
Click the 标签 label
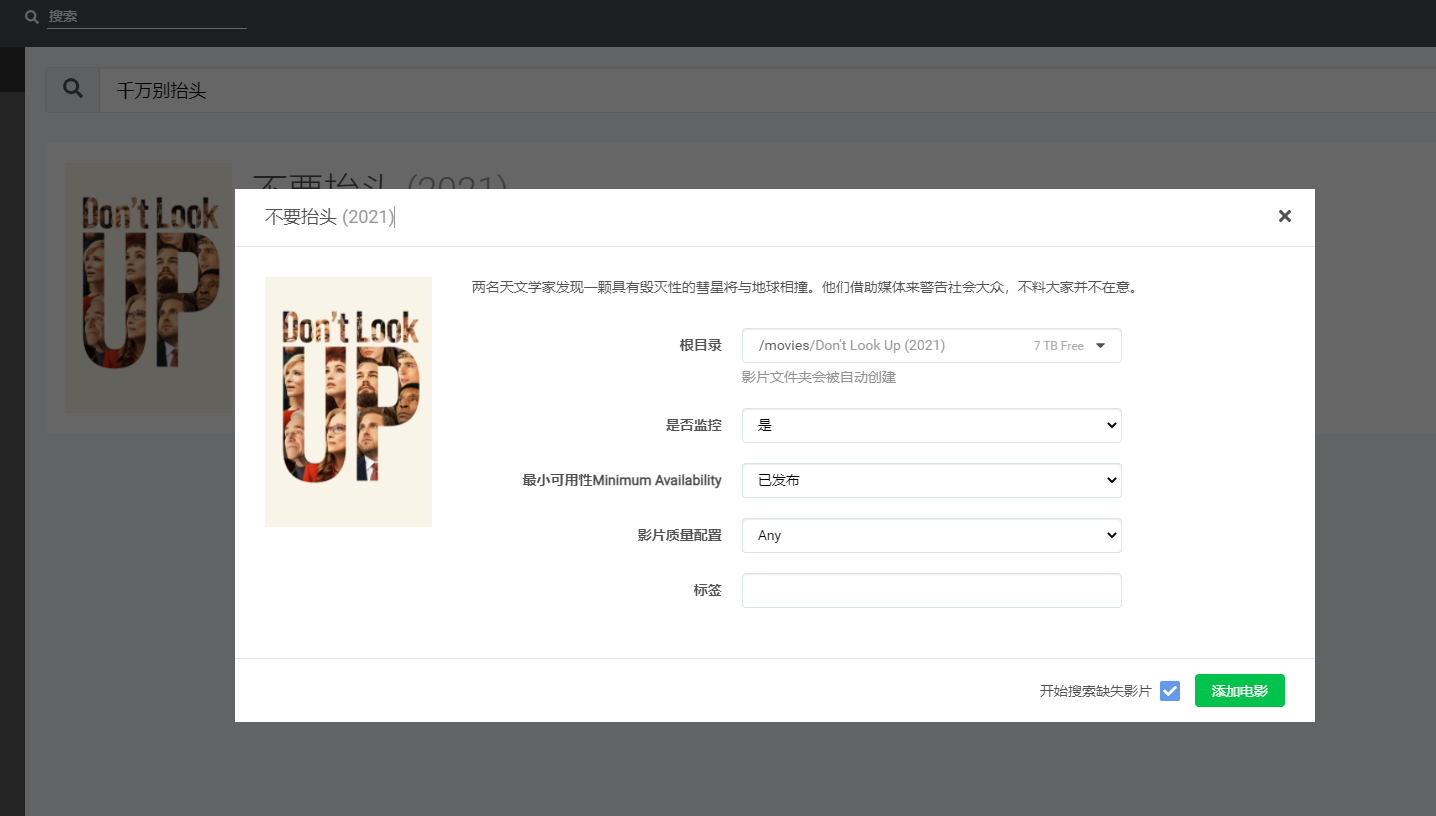point(708,590)
